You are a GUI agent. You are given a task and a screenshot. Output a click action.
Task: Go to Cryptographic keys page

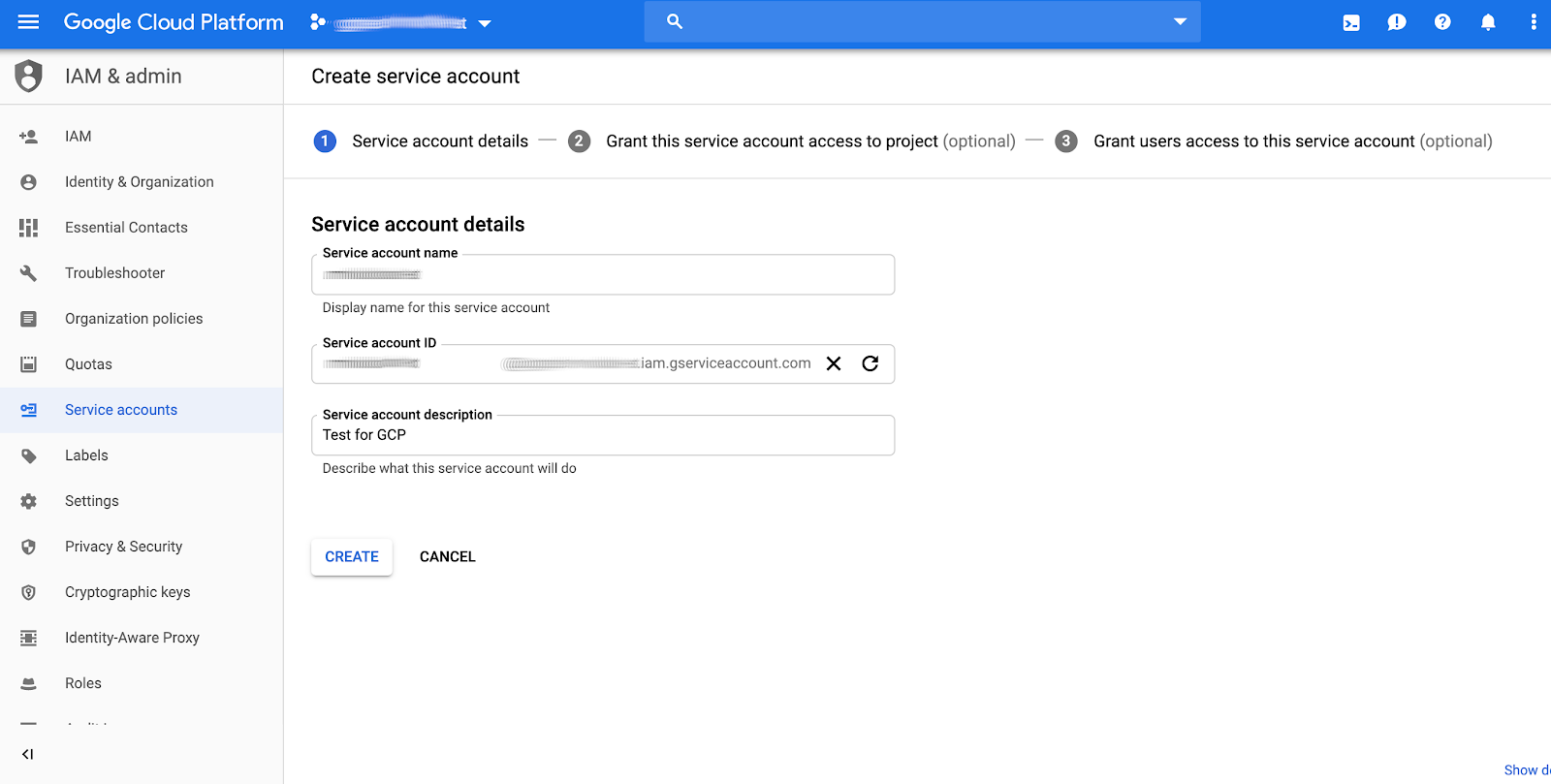coord(127,592)
